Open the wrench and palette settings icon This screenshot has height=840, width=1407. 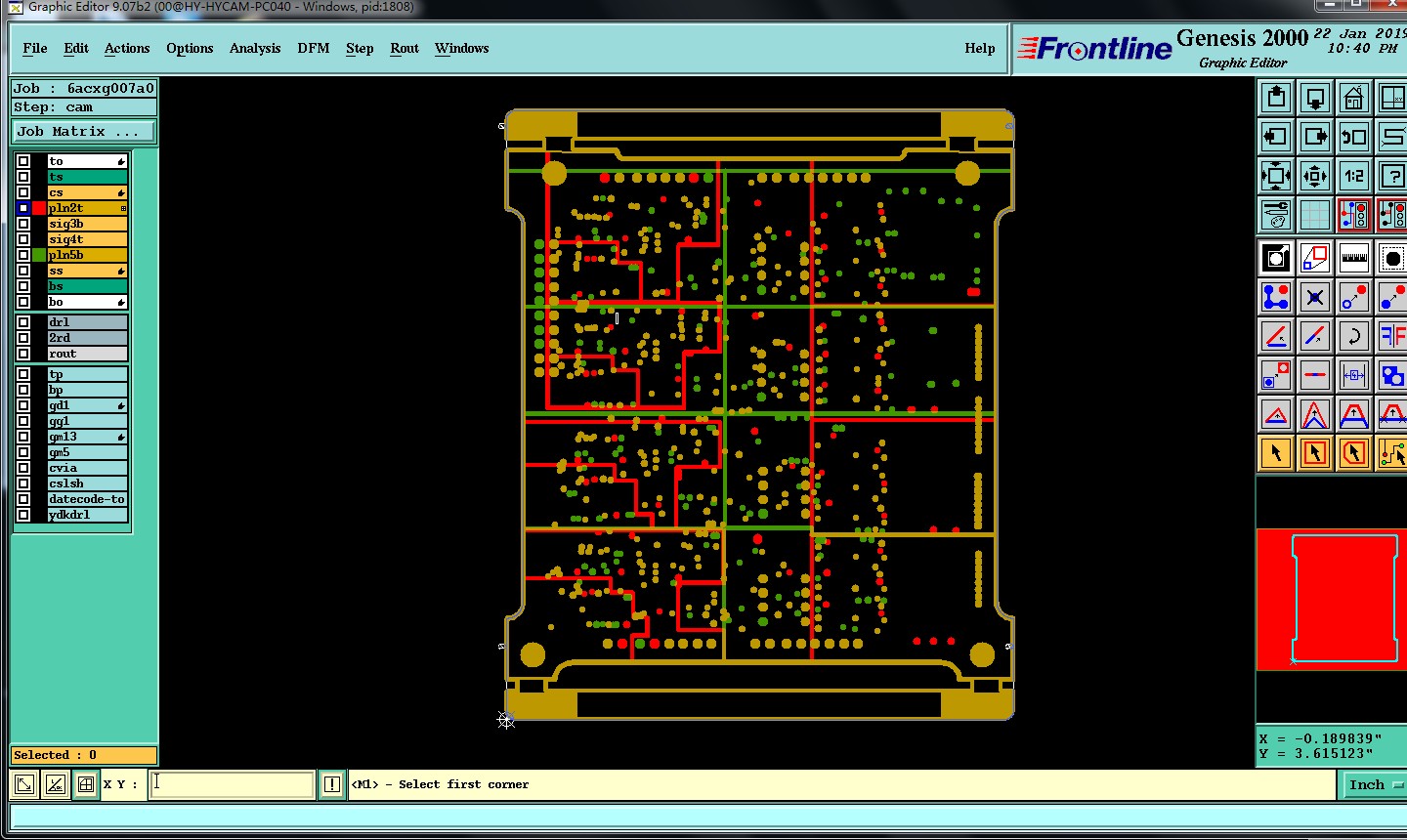tap(1276, 214)
